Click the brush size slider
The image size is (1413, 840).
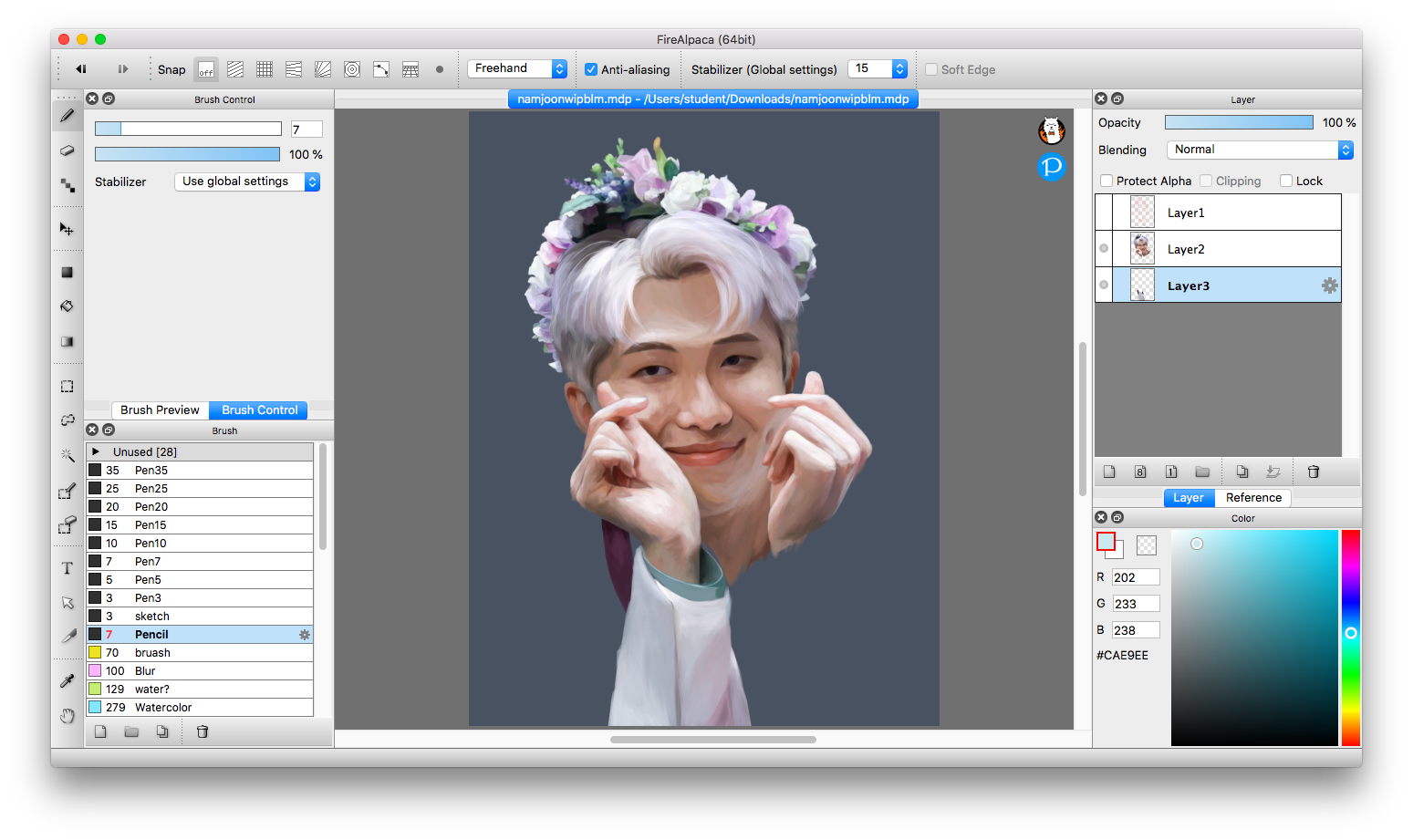[188, 129]
